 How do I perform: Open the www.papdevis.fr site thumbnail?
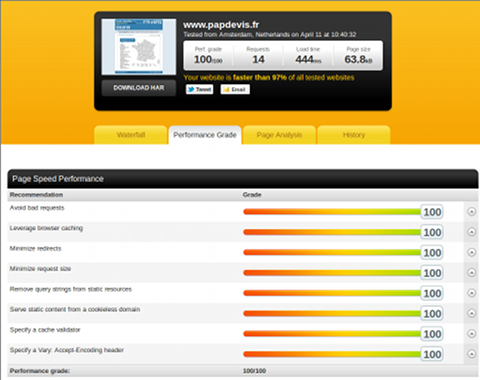coord(139,47)
